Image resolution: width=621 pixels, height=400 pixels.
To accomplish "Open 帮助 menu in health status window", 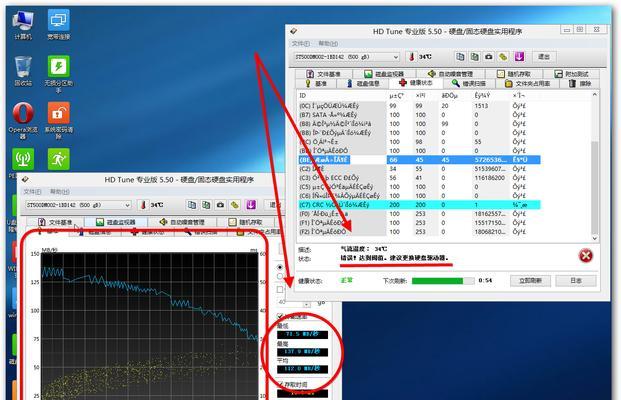I will coord(328,44).
